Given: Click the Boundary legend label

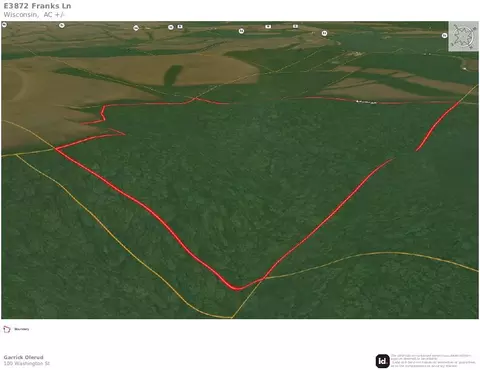Looking at the screenshot, I should (22, 329).
